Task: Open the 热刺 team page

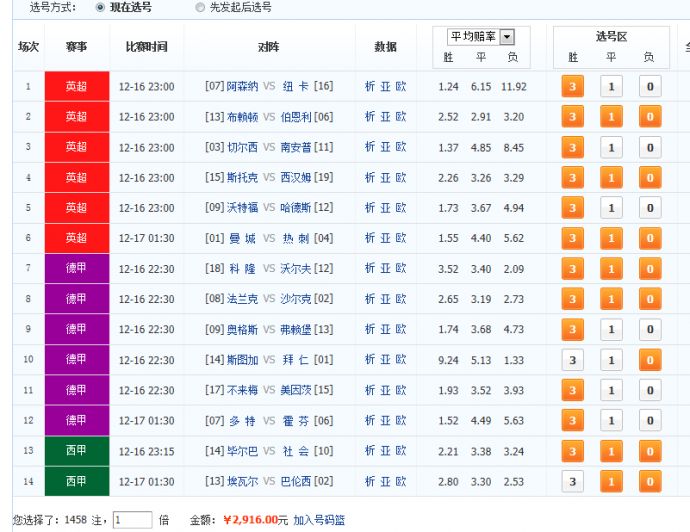Action: pos(296,238)
